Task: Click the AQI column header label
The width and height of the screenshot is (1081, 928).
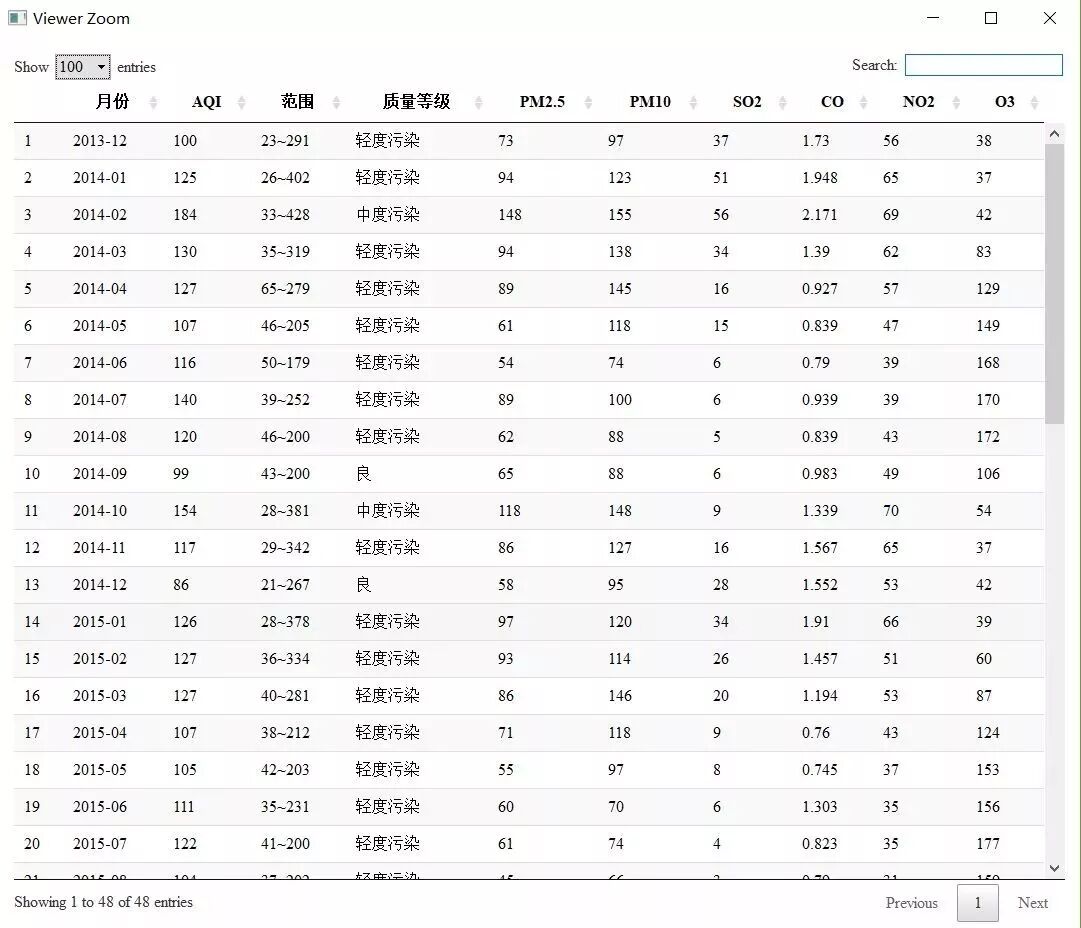Action: coord(206,102)
